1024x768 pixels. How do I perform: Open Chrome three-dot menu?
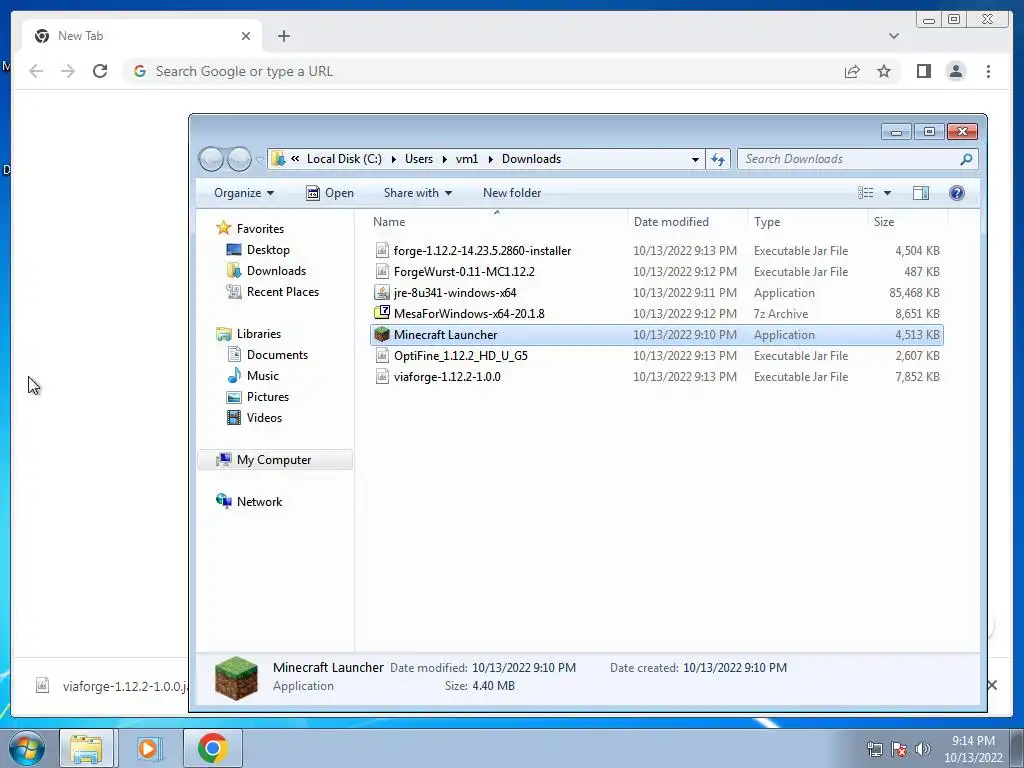988,71
